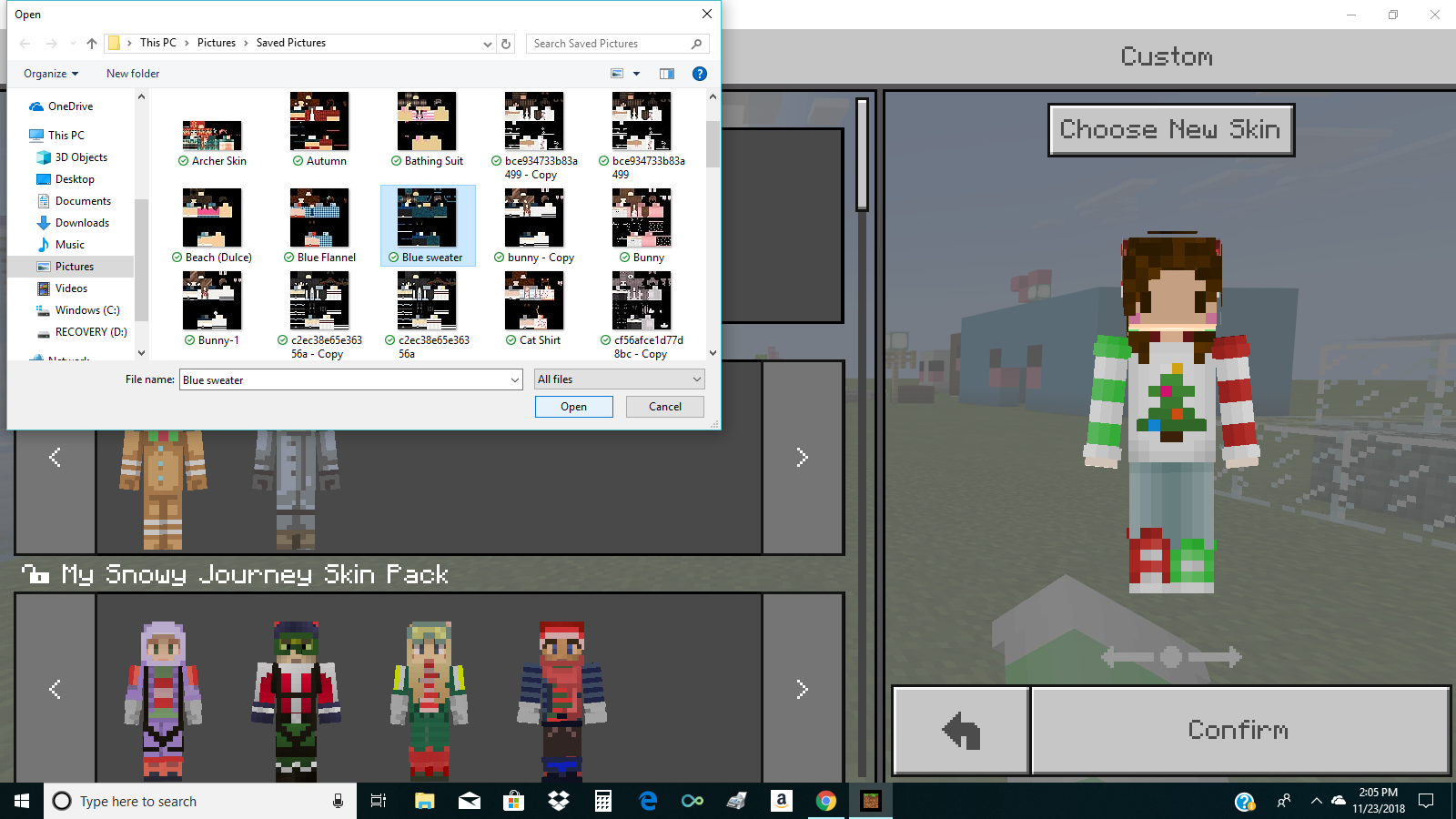The height and width of the screenshot is (819, 1456).
Task: Click Choose New Skin button
Action: [1170, 130]
